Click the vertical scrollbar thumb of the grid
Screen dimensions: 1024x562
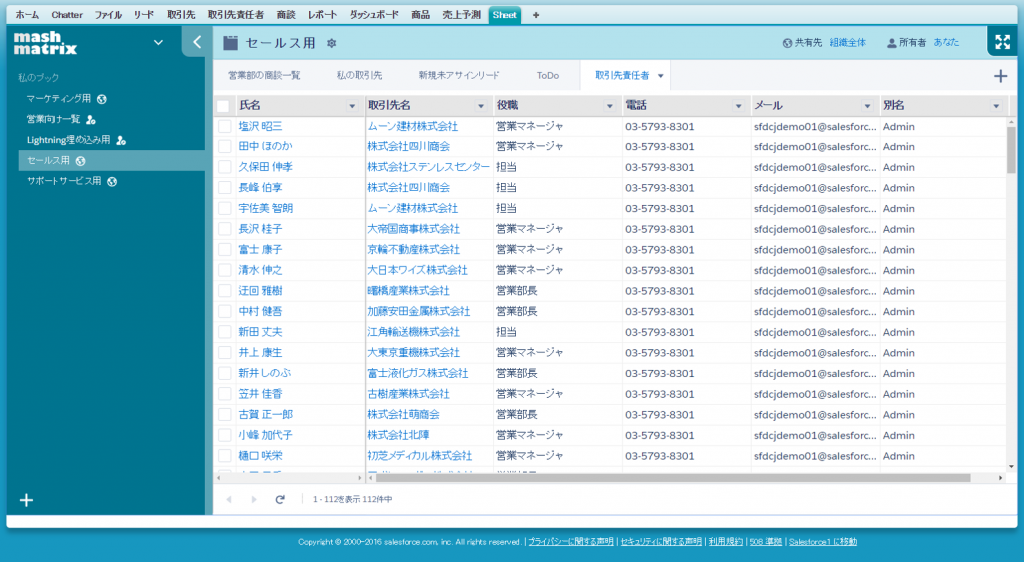click(1011, 150)
